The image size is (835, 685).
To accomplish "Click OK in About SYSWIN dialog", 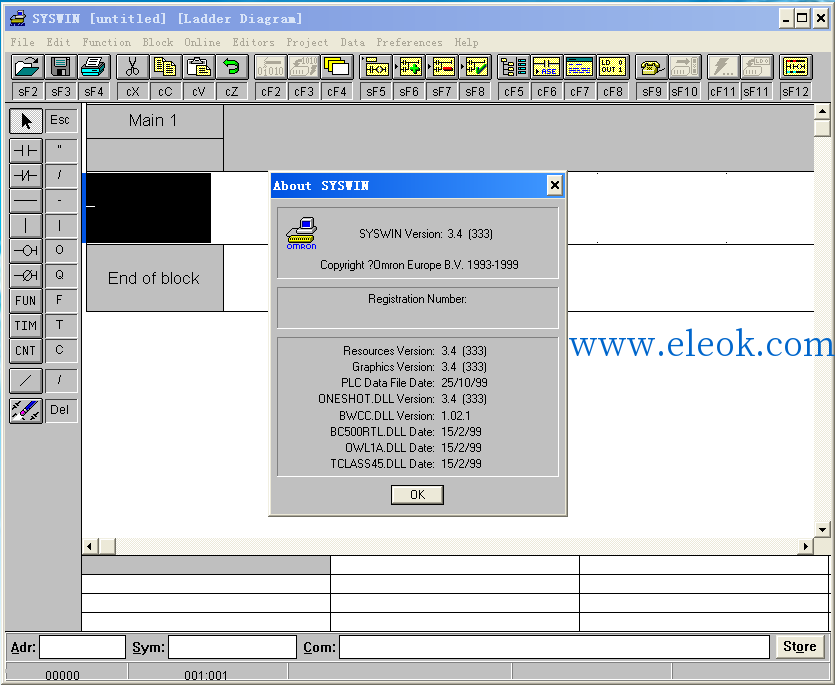I will click(x=418, y=495).
